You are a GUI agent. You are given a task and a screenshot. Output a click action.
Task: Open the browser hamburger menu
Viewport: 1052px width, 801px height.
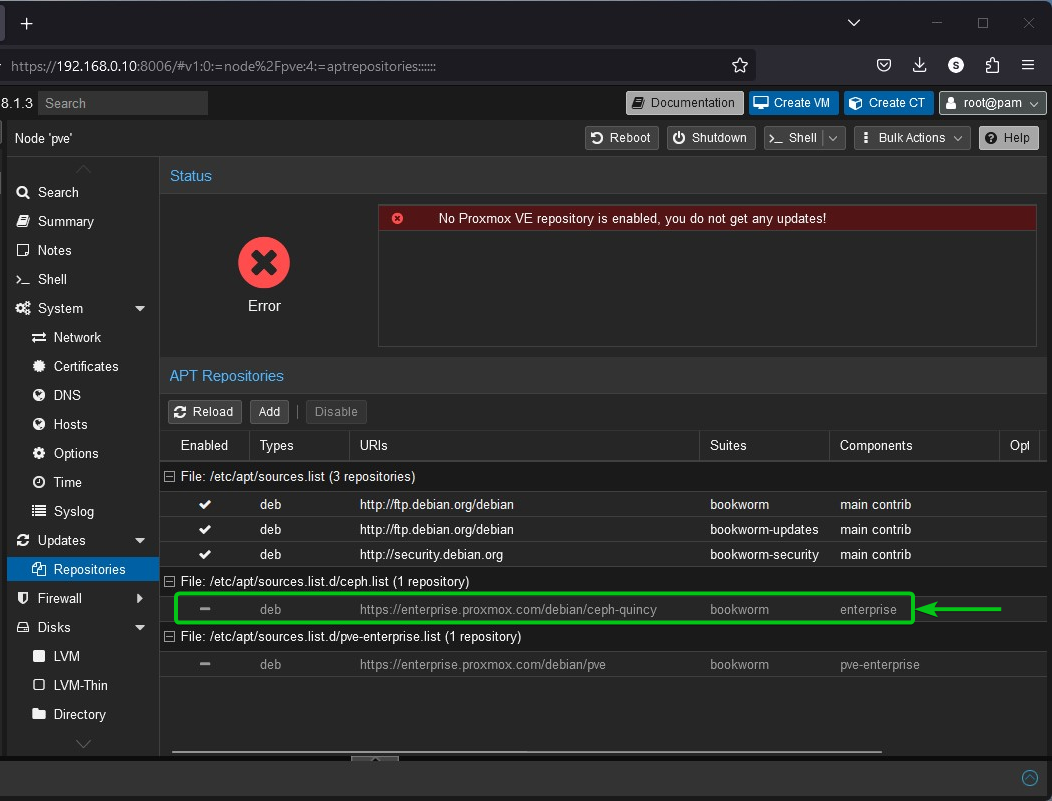click(1027, 65)
